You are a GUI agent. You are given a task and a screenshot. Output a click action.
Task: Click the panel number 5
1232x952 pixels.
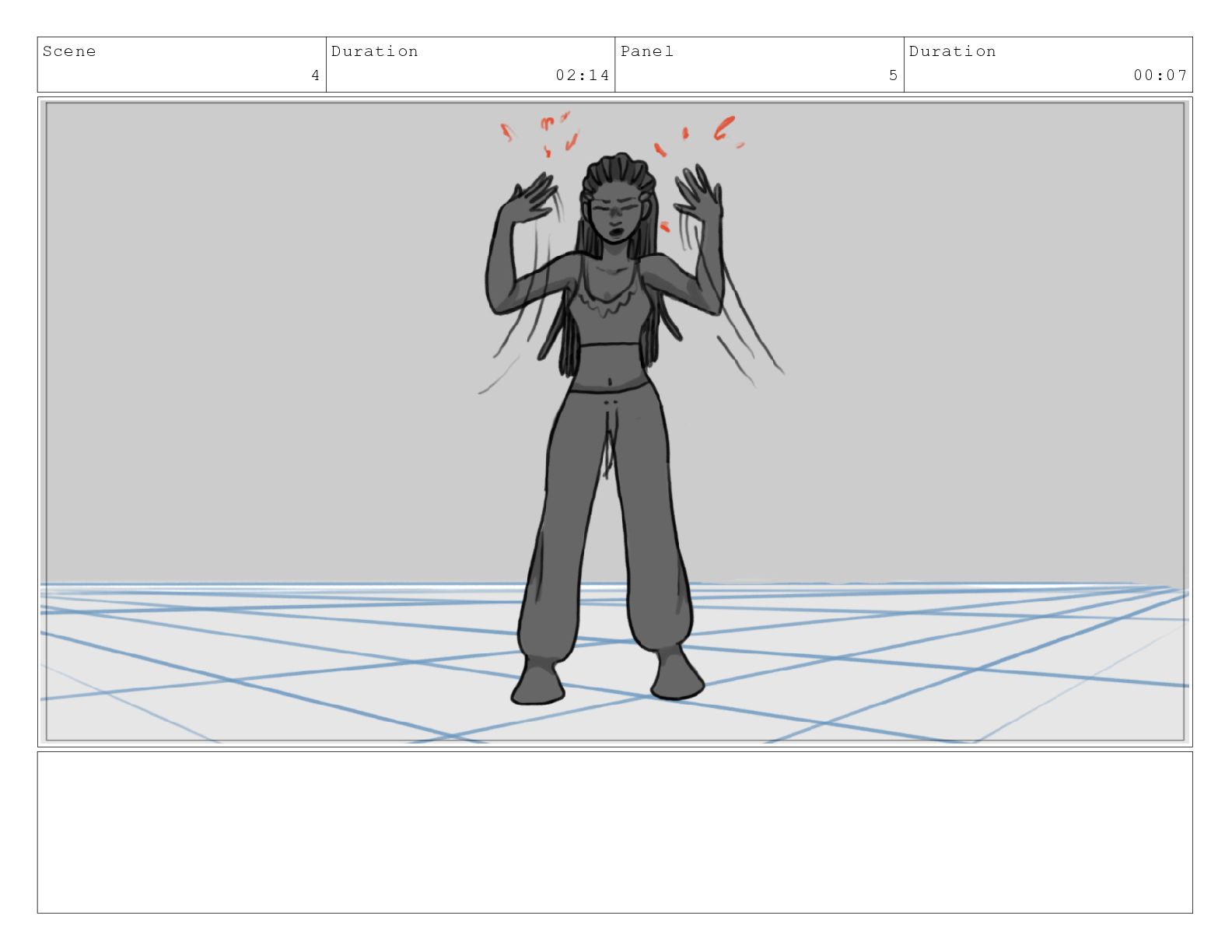coord(893,75)
